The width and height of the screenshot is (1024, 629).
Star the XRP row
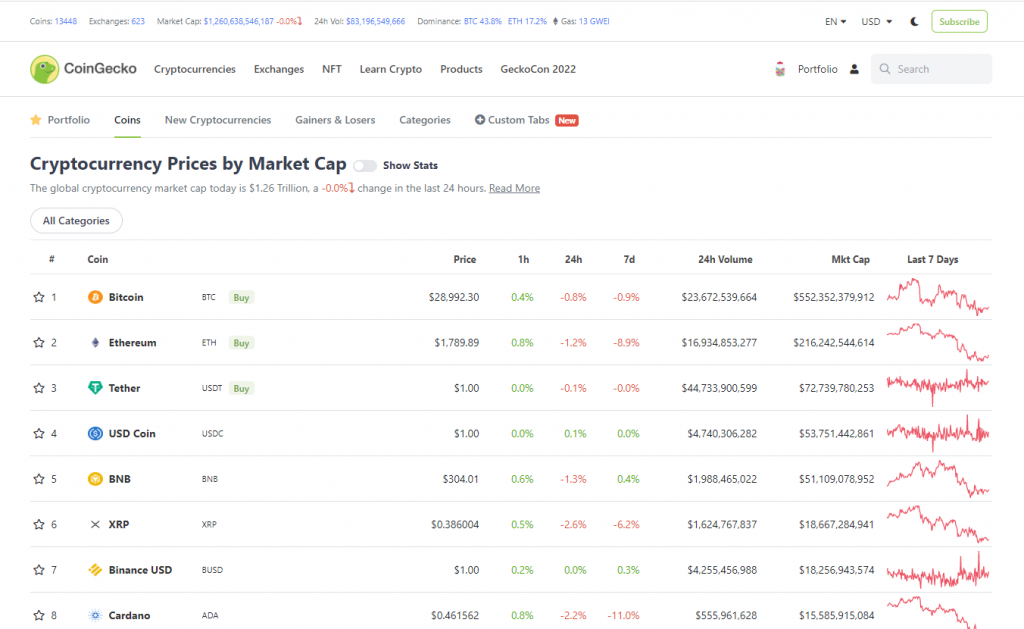click(x=39, y=524)
